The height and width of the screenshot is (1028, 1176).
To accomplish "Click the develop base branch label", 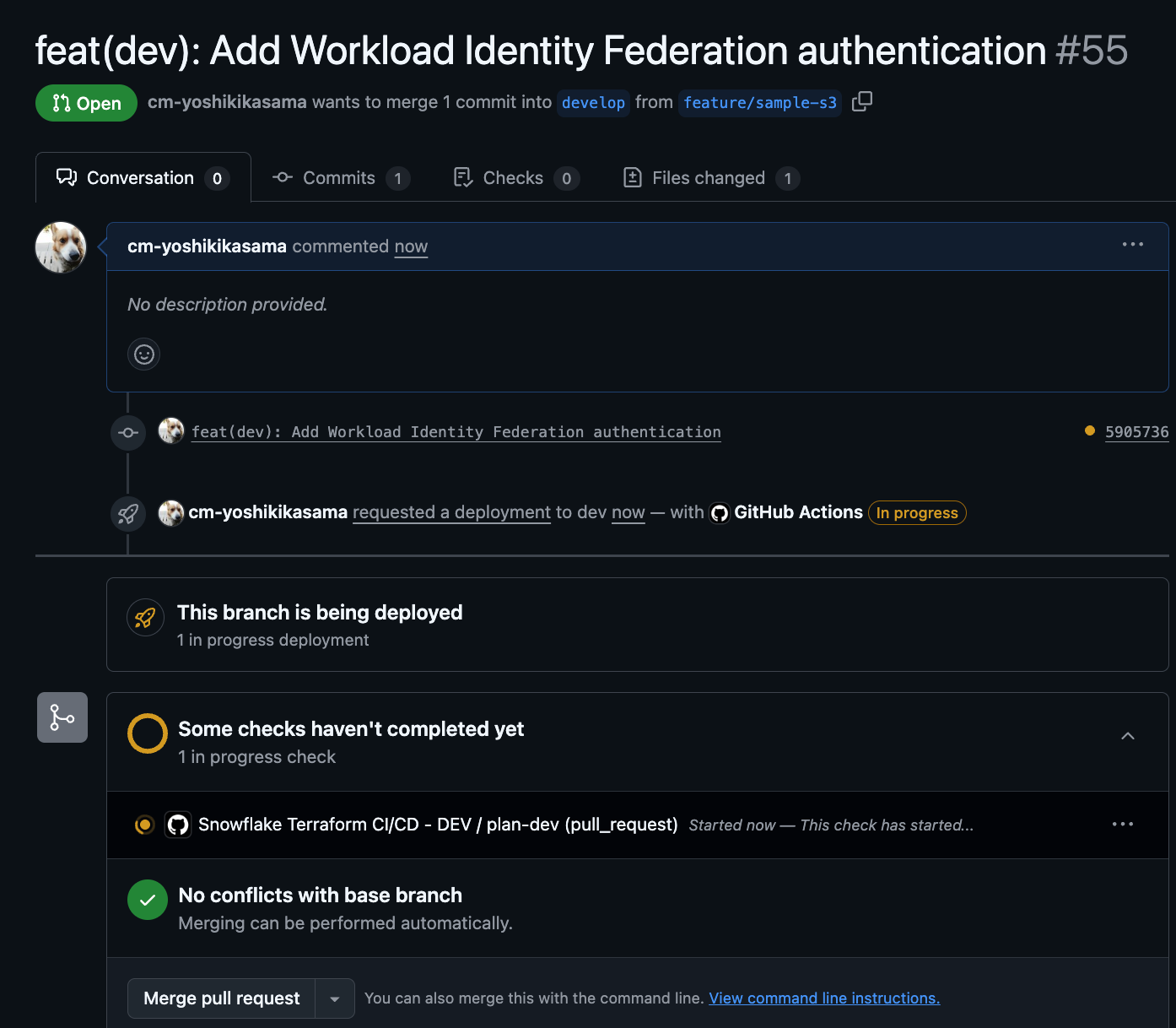I will pos(593,103).
